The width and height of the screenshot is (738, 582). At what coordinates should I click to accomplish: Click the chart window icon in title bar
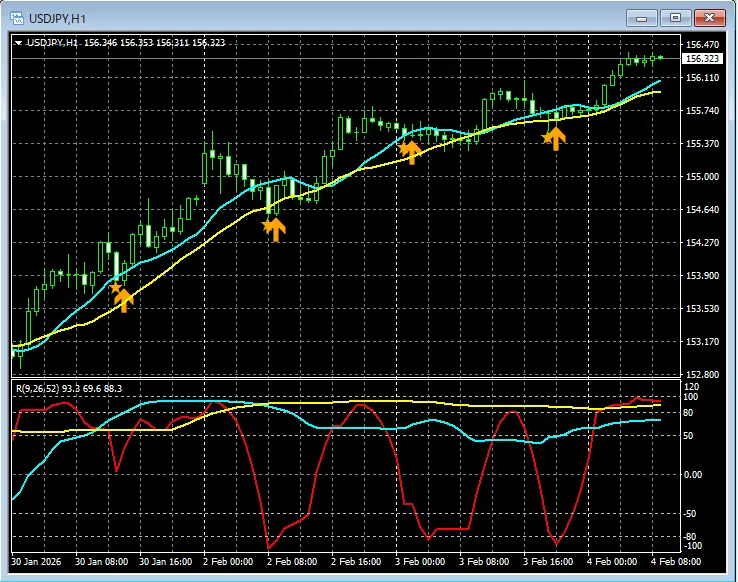(x=16, y=17)
